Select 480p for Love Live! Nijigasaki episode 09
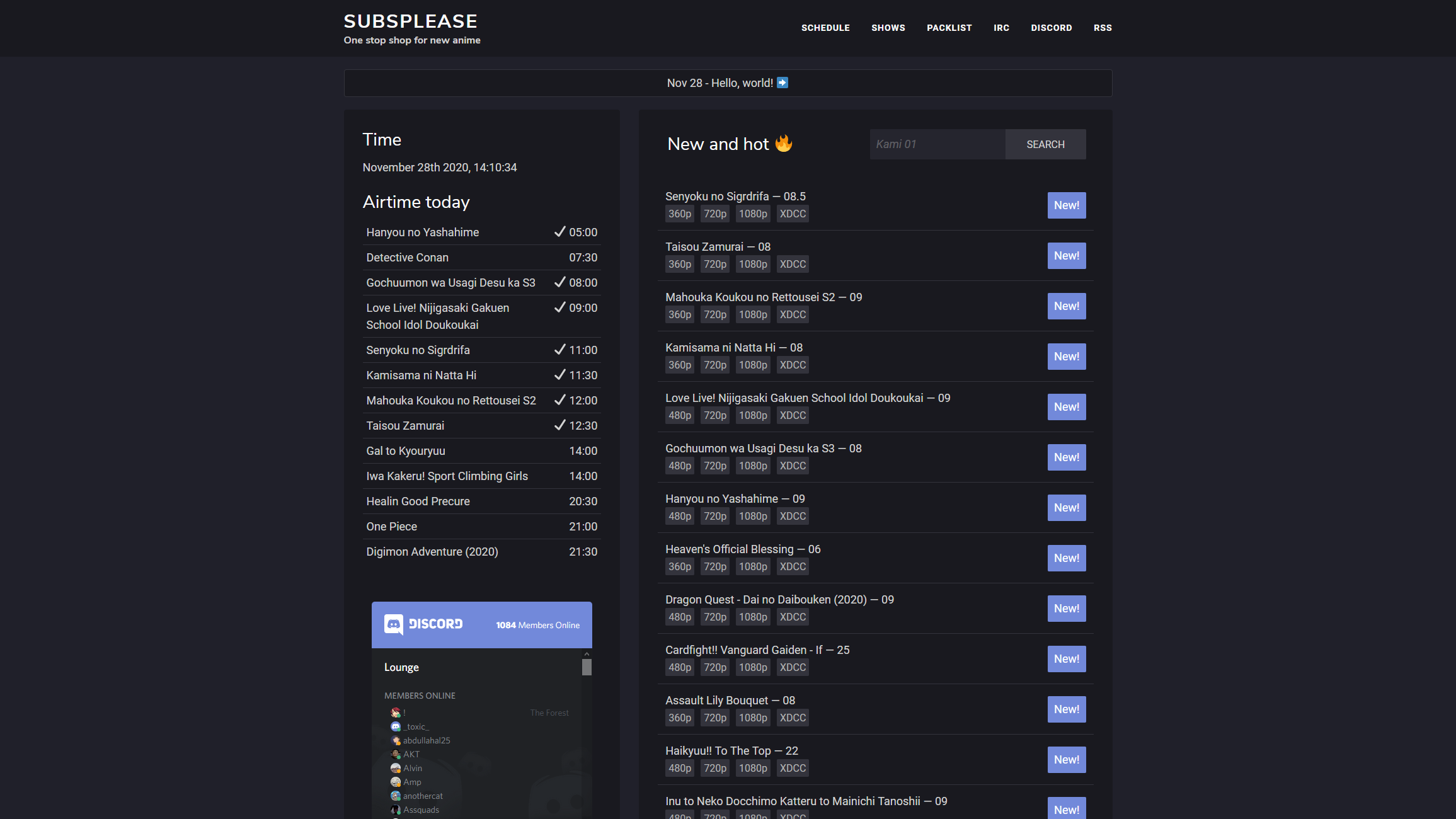 (x=680, y=415)
